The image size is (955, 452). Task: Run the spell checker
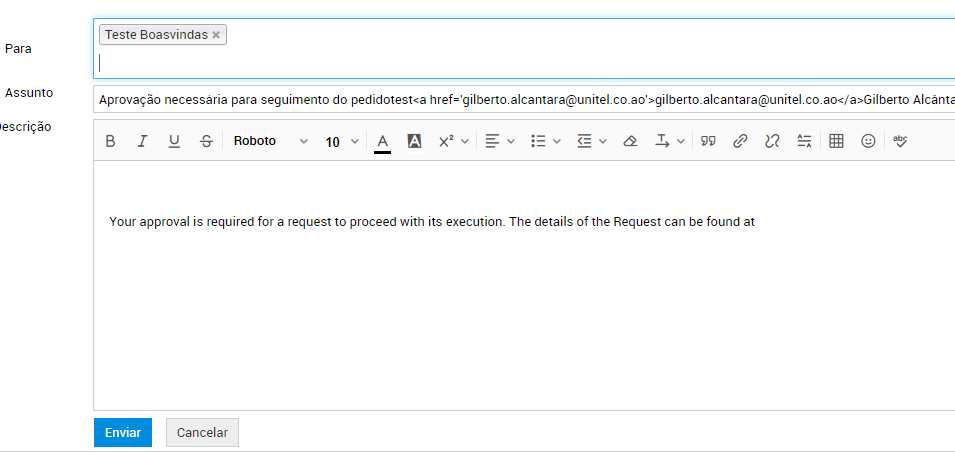[x=900, y=141]
